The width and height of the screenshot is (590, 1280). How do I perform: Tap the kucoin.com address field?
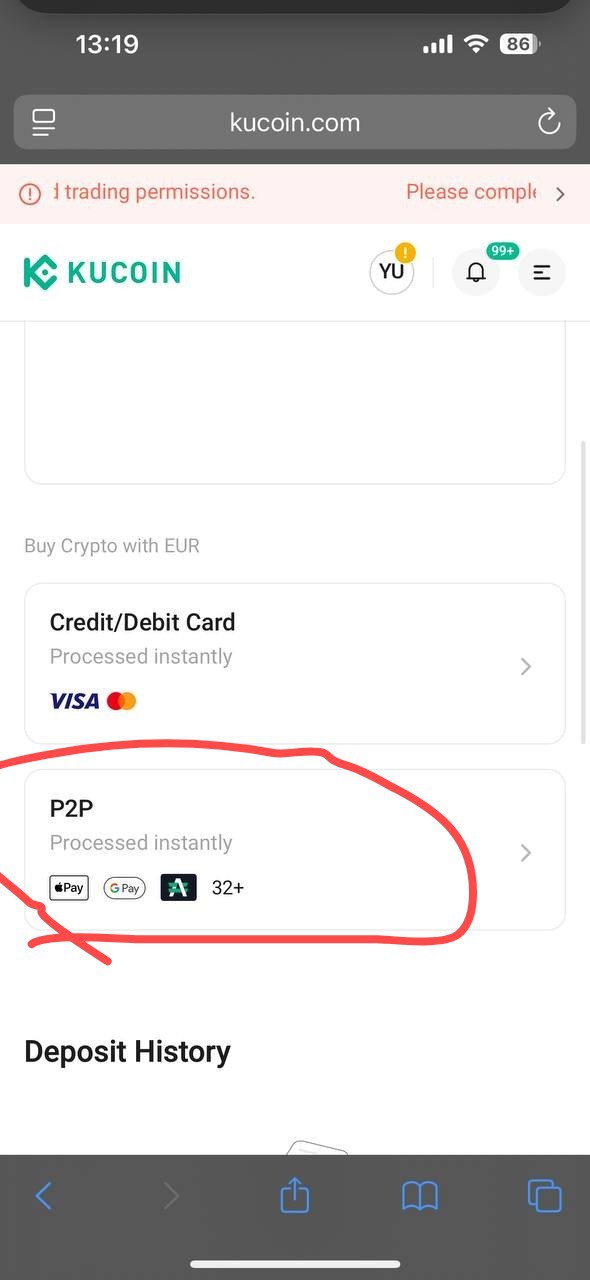[x=295, y=122]
